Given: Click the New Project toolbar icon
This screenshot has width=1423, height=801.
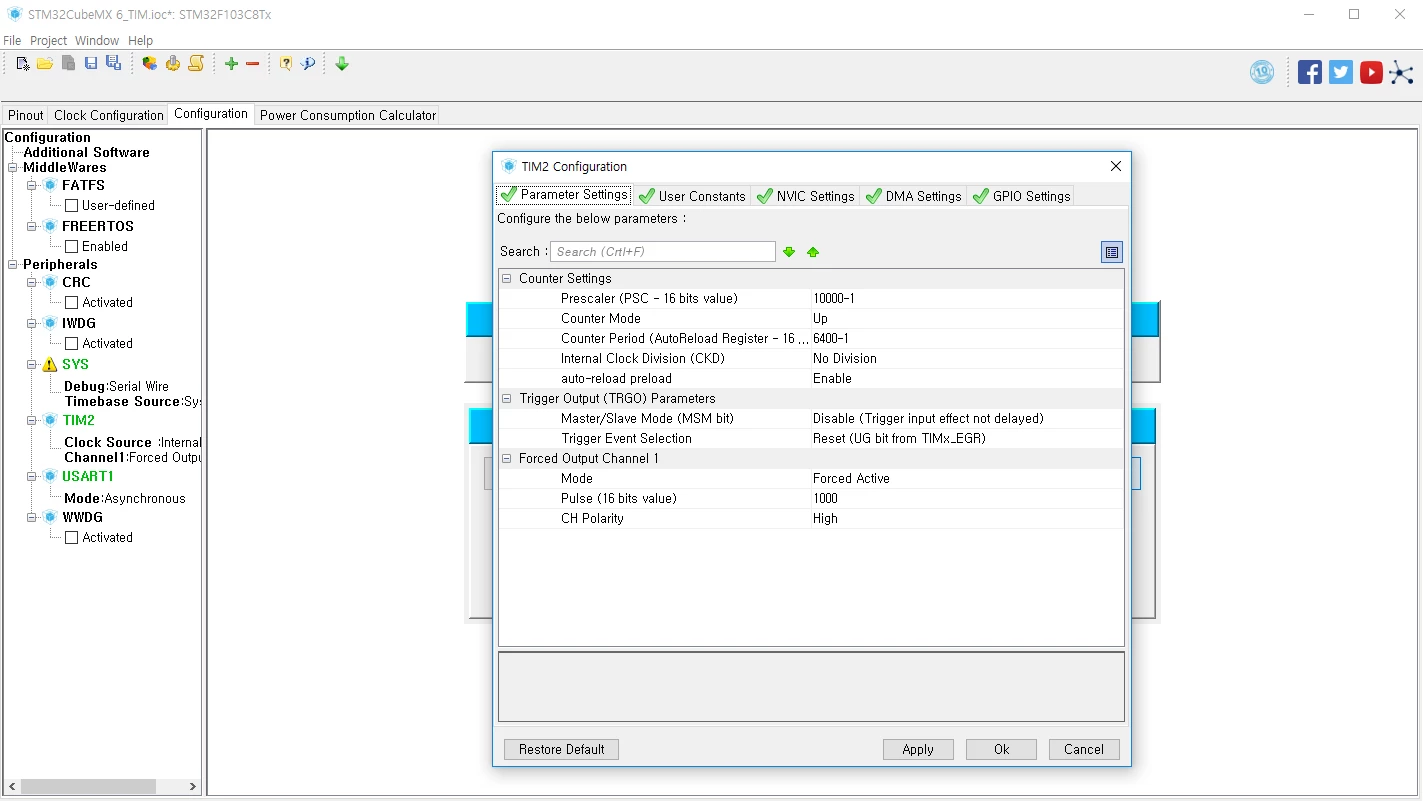Looking at the screenshot, I should pyautogui.click(x=23, y=64).
